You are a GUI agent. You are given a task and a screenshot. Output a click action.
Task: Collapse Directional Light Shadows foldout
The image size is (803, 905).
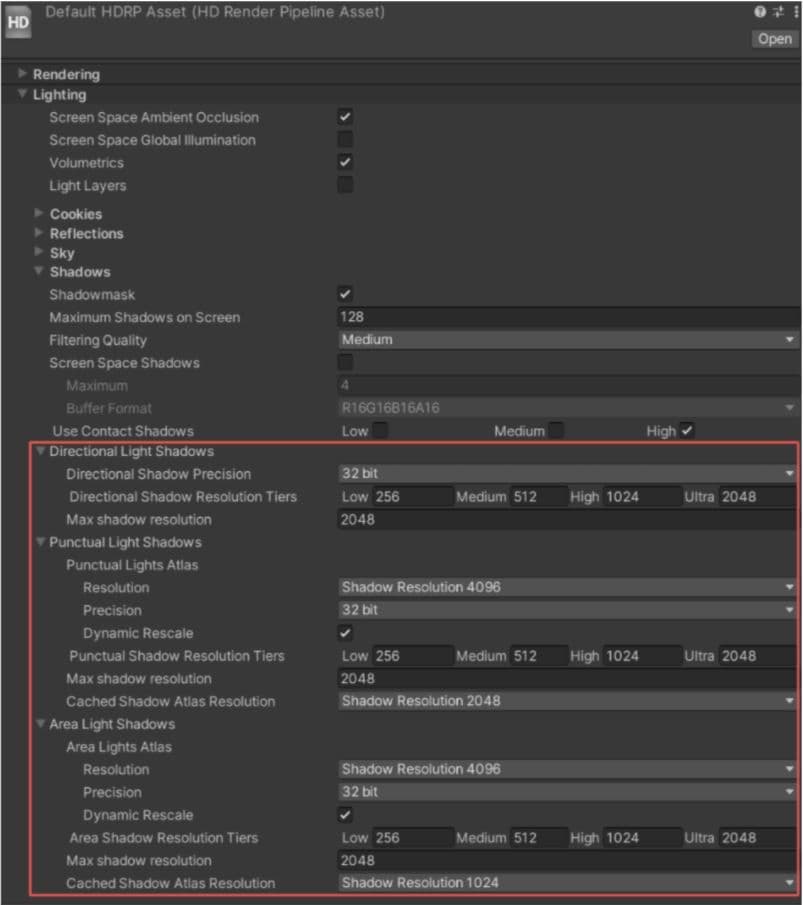[x=40, y=451]
